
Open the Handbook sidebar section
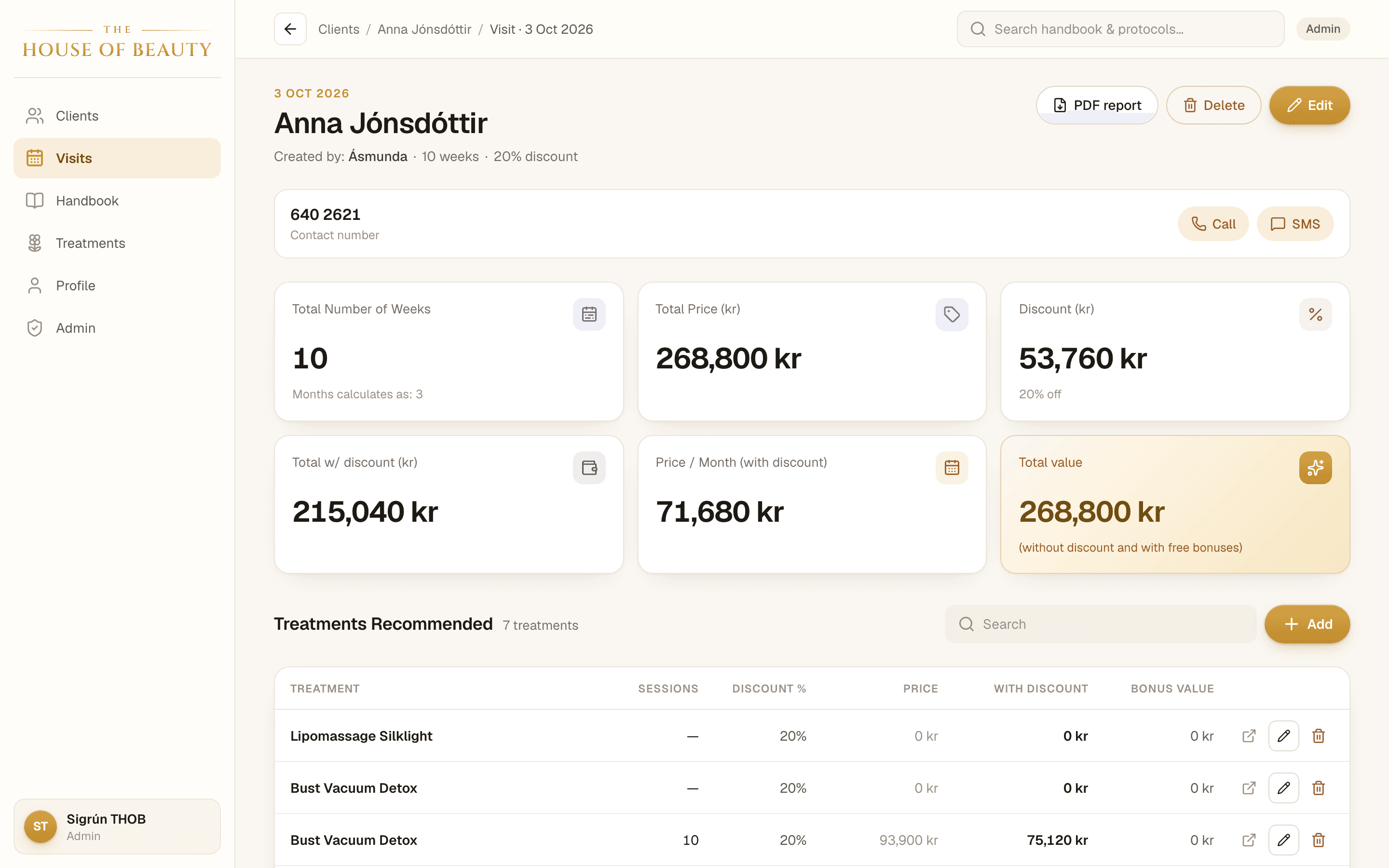[117, 201]
